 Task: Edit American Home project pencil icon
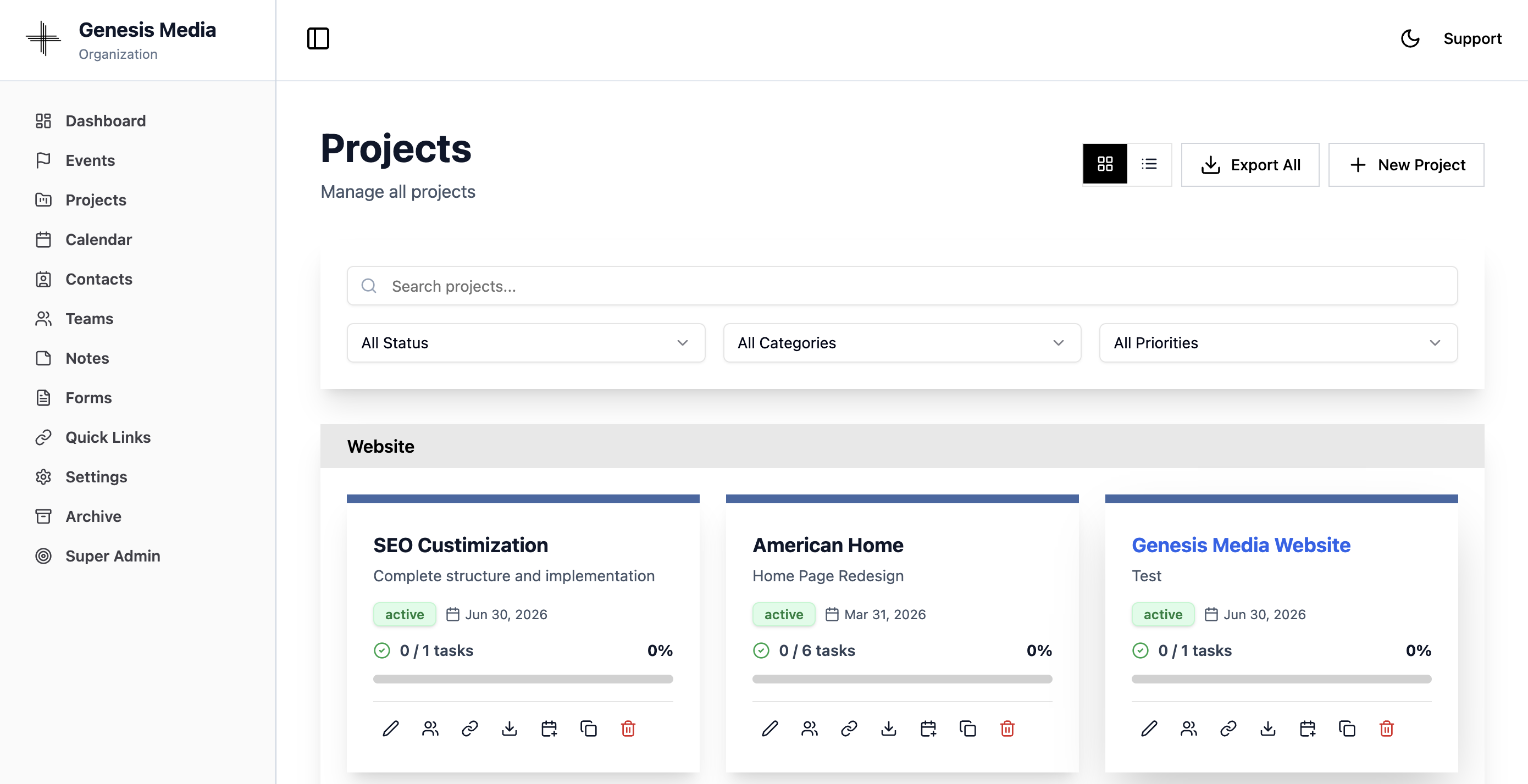[769, 729]
